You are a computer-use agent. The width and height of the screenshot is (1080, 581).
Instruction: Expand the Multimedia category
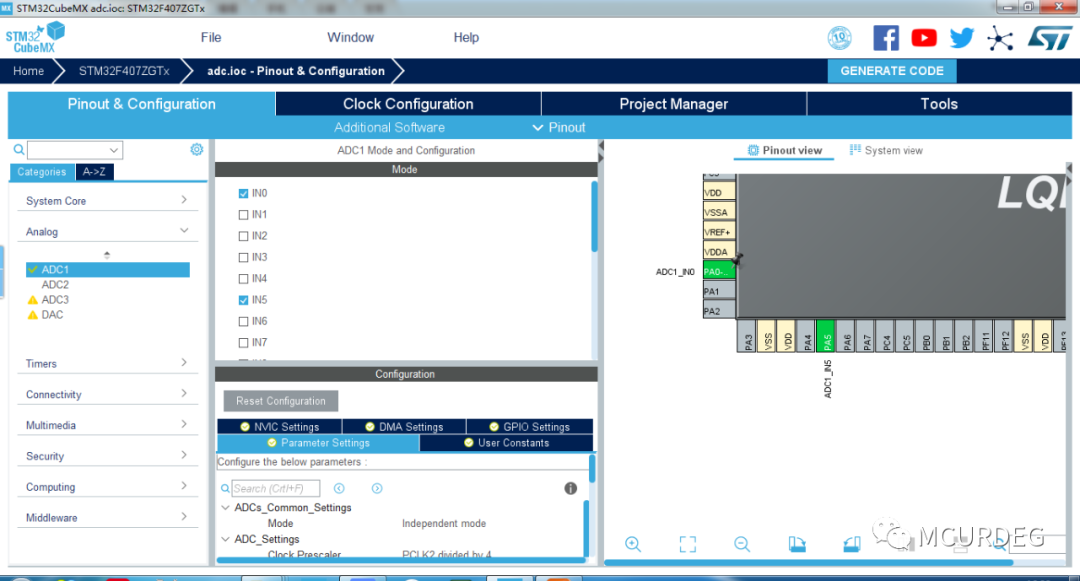[x=107, y=425]
